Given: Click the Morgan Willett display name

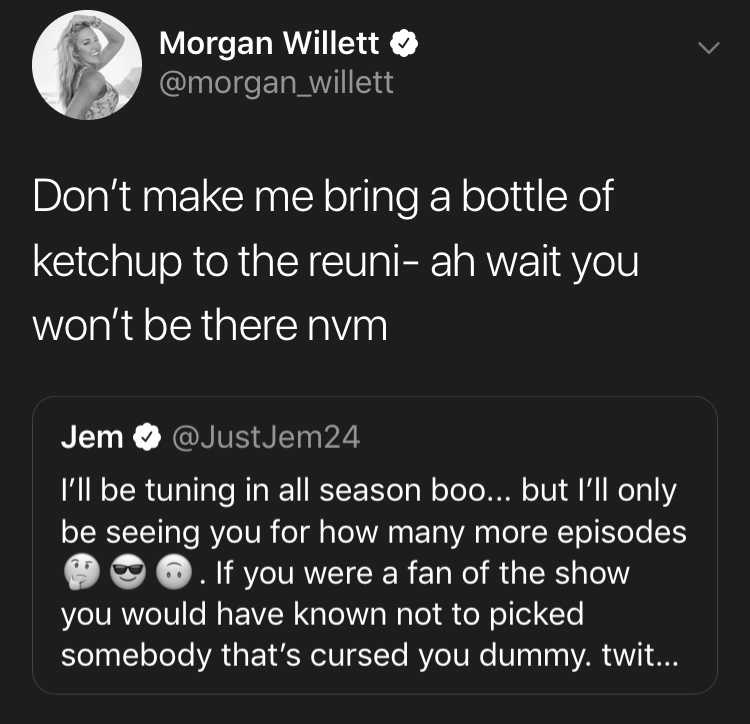Looking at the screenshot, I should tap(269, 43).
